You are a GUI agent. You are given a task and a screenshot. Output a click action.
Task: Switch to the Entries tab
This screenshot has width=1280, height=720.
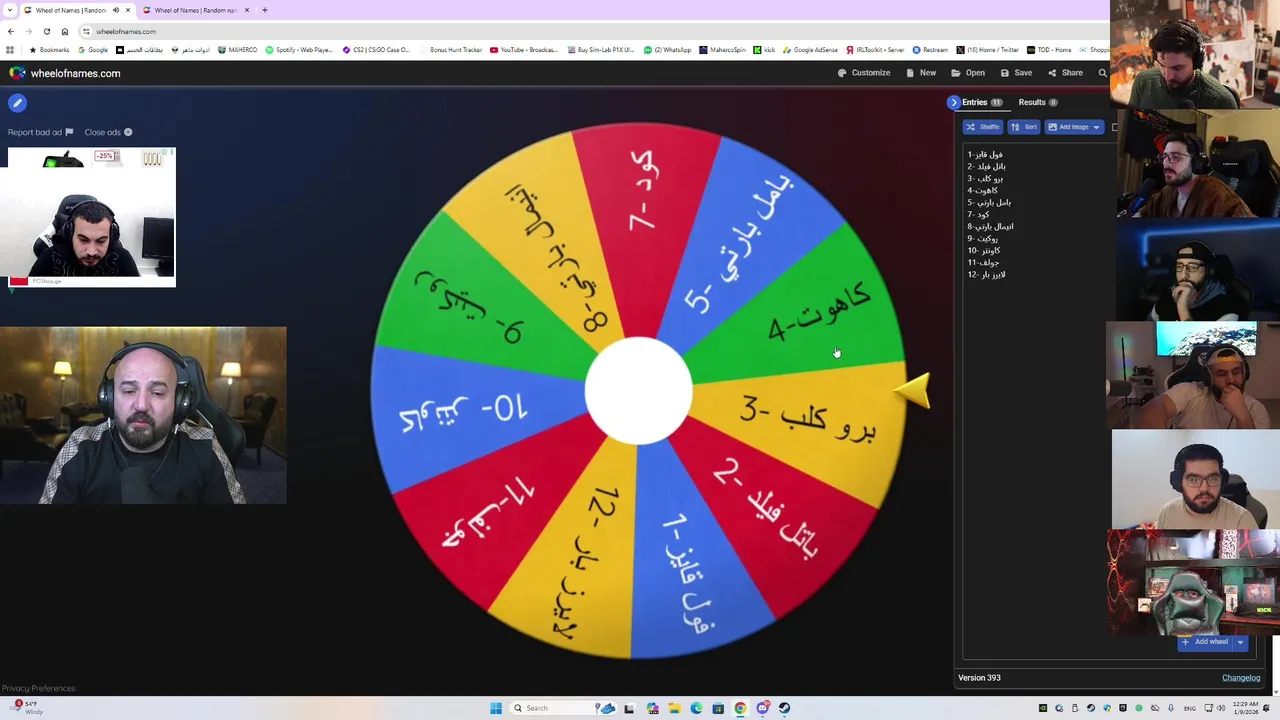pos(982,102)
